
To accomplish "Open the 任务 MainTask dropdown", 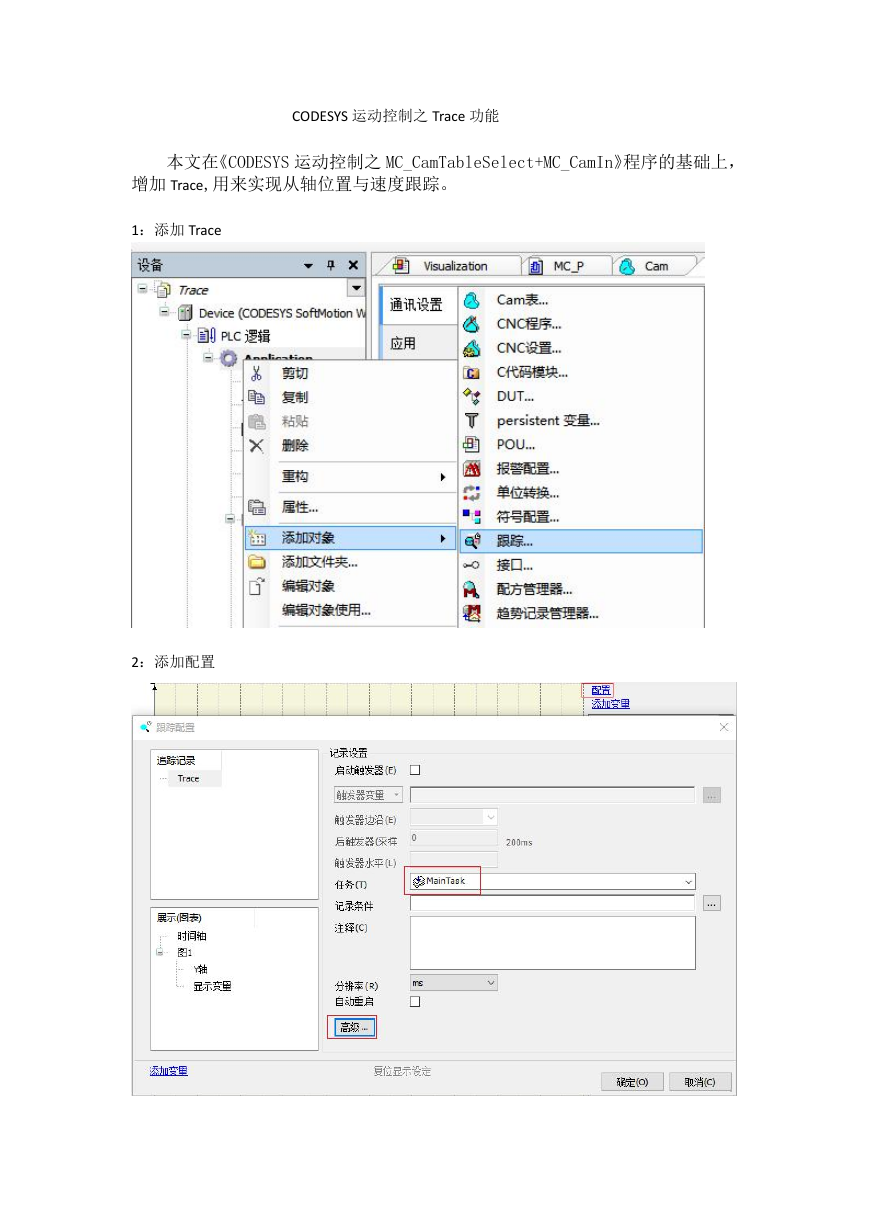I will coord(689,882).
